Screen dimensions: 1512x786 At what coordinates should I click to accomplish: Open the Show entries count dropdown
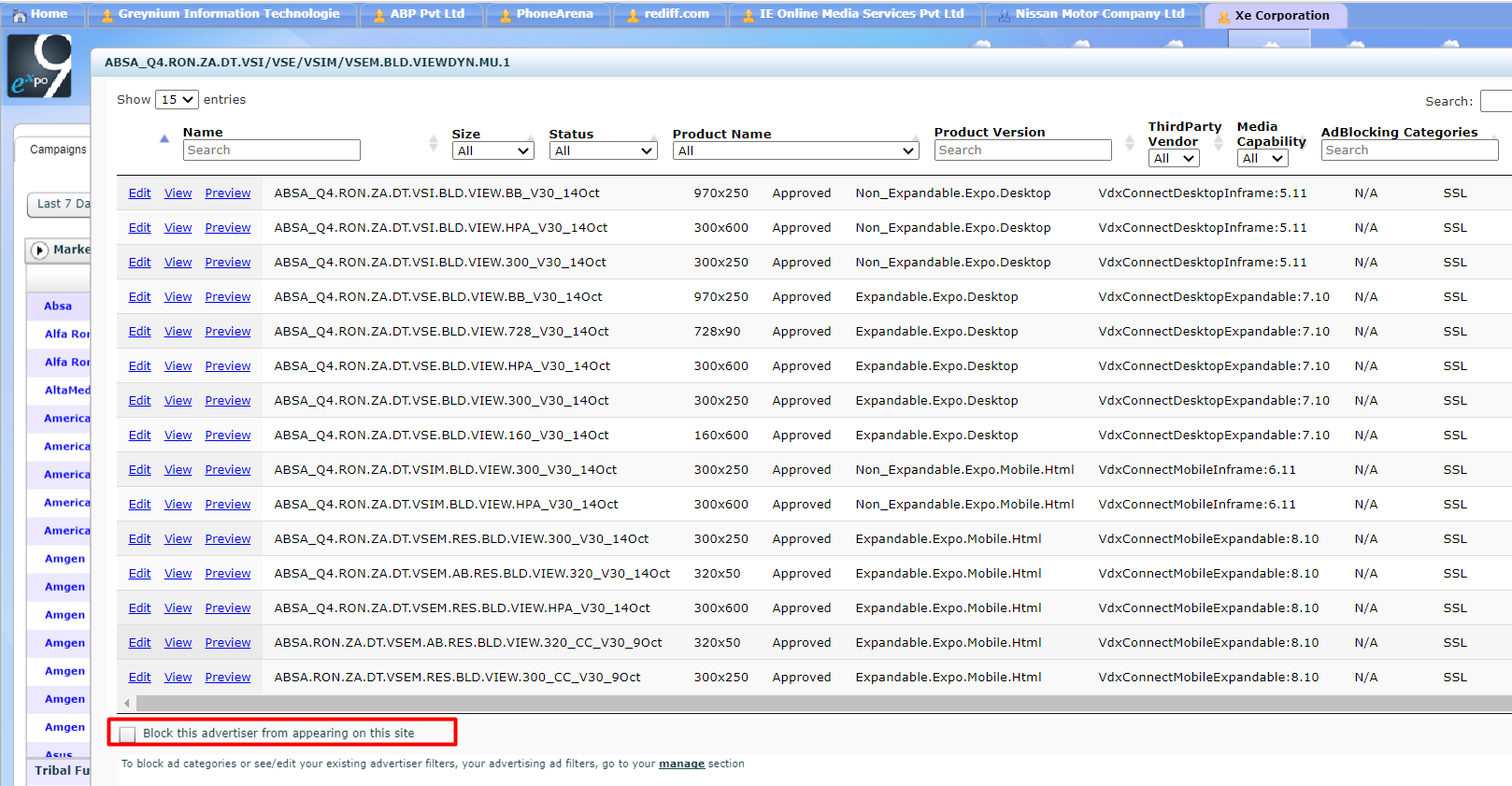(177, 100)
